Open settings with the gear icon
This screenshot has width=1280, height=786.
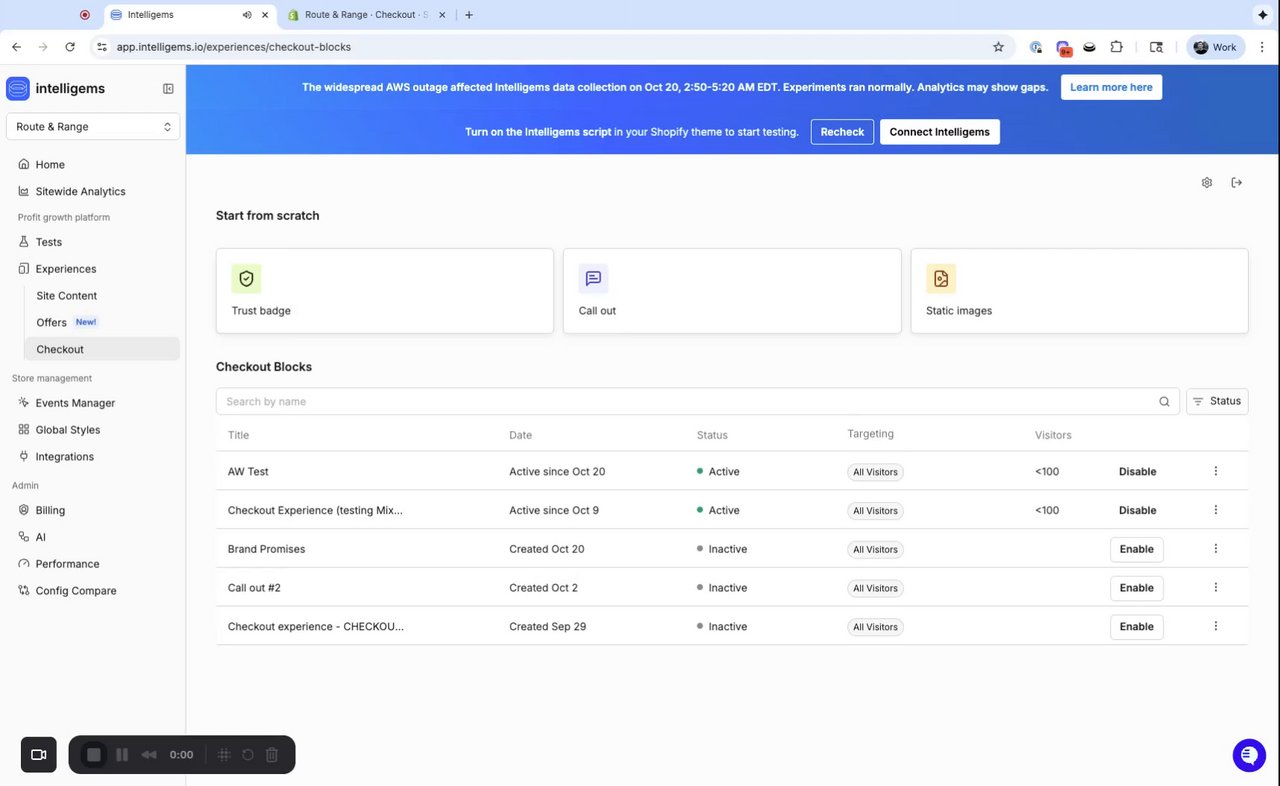[x=1207, y=183]
